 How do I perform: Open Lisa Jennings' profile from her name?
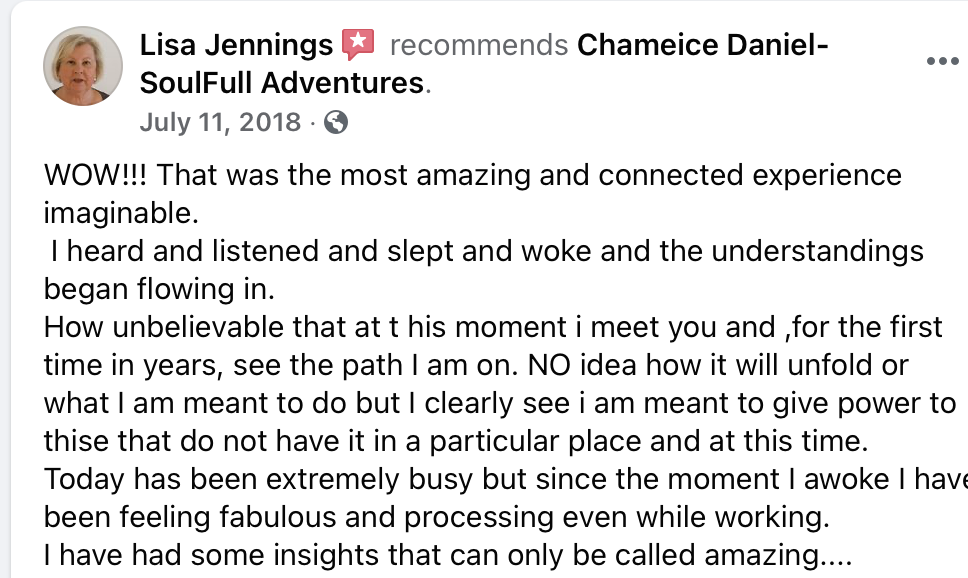[x=236, y=45]
